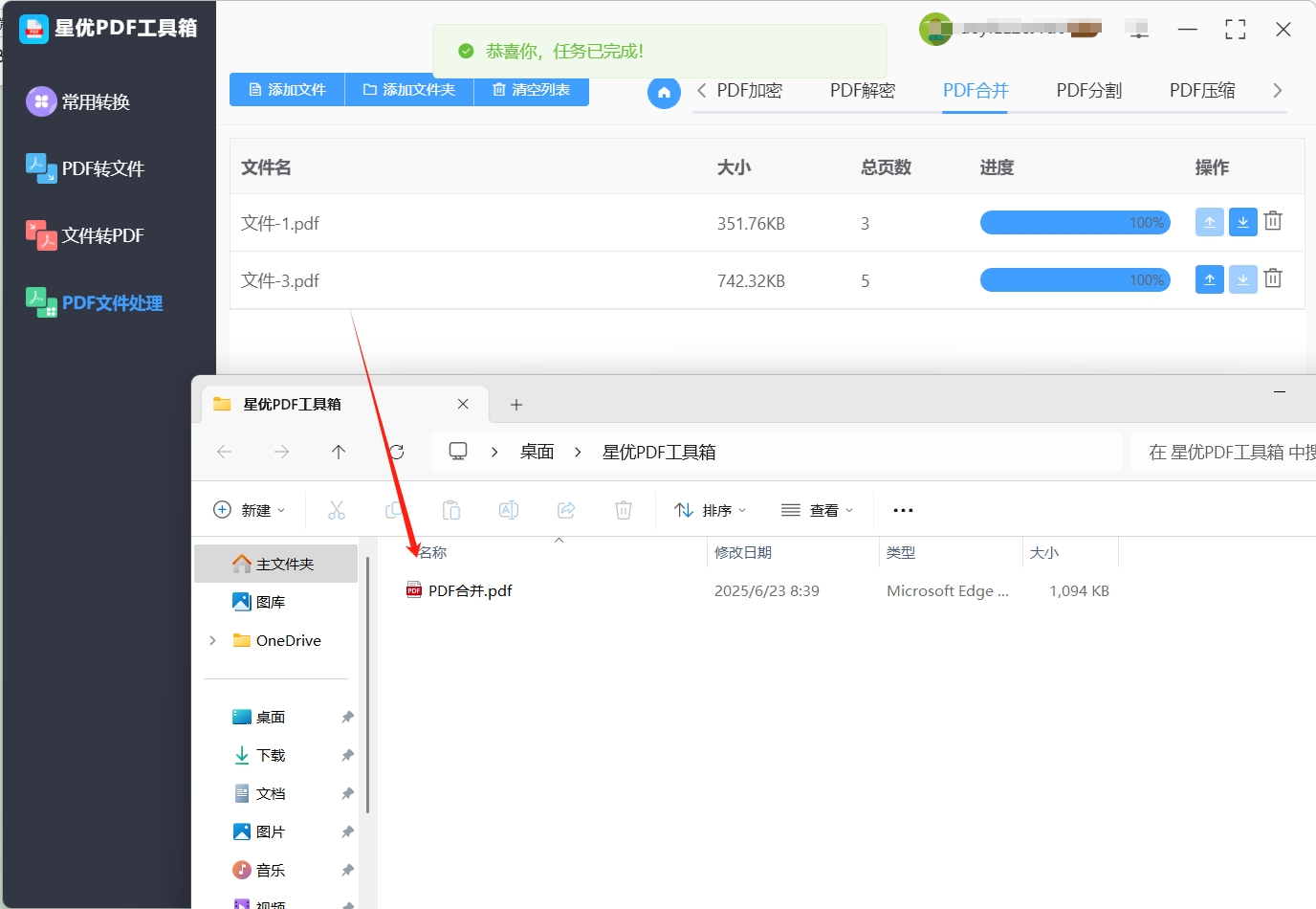Click the Cut scissors icon
The height and width of the screenshot is (909, 1316).
pyautogui.click(x=337, y=510)
